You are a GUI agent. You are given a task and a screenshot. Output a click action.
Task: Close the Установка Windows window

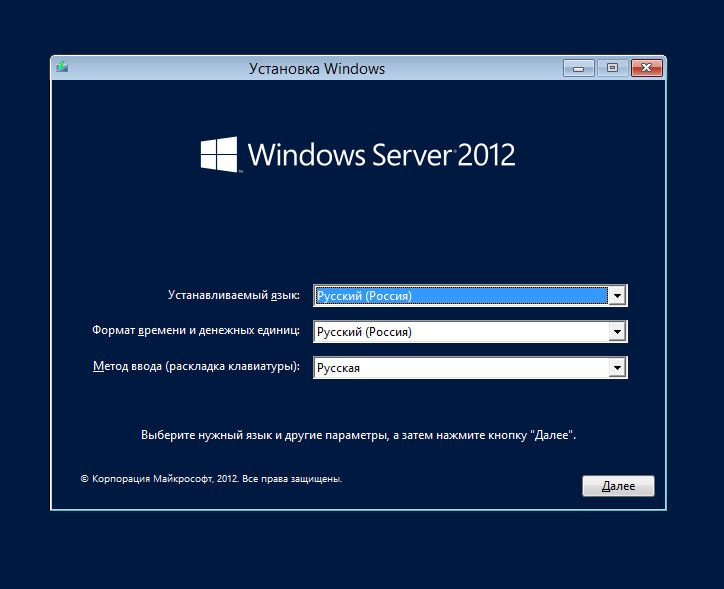click(646, 68)
